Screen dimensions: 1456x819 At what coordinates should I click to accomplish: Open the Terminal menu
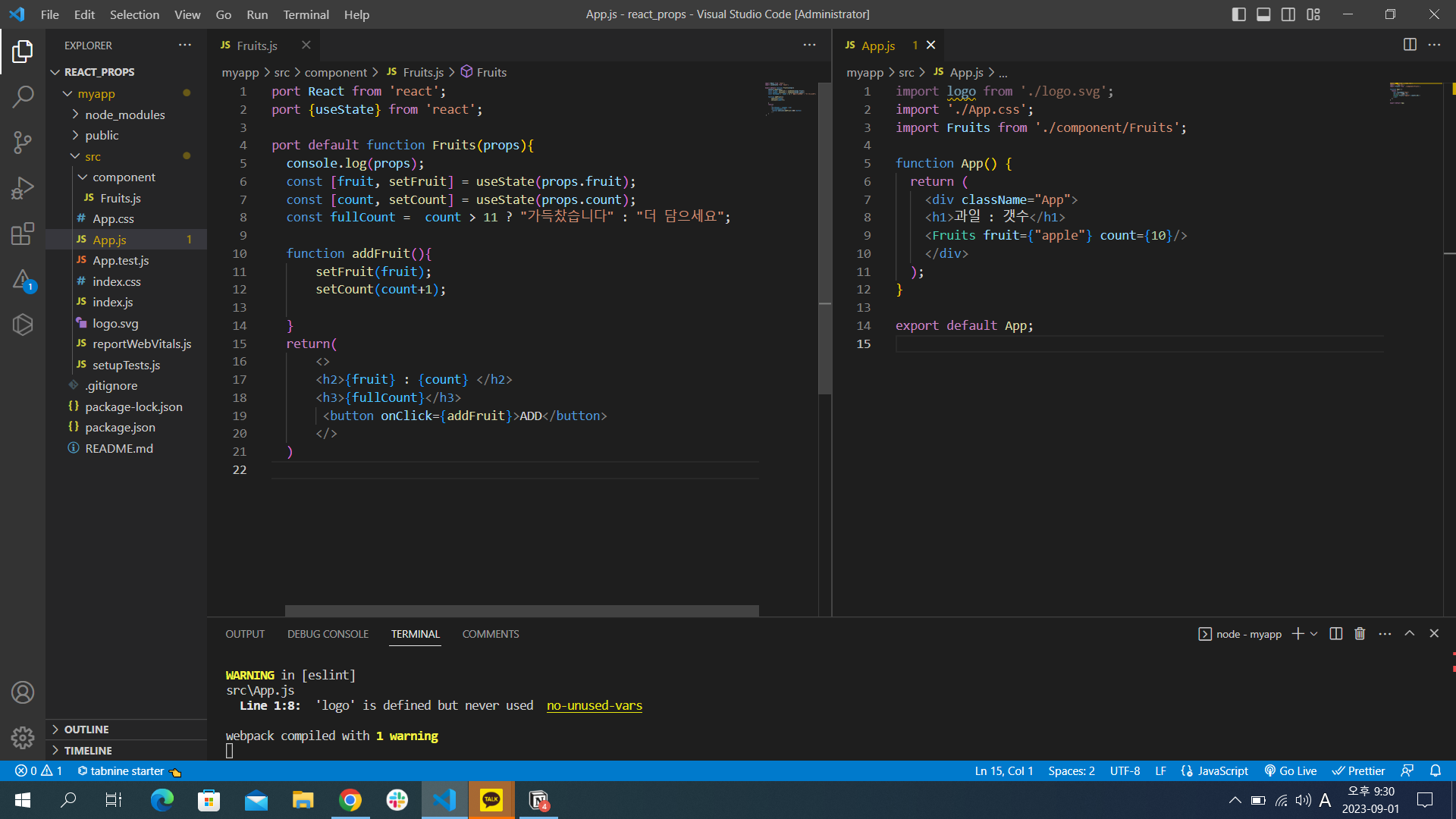tap(306, 14)
